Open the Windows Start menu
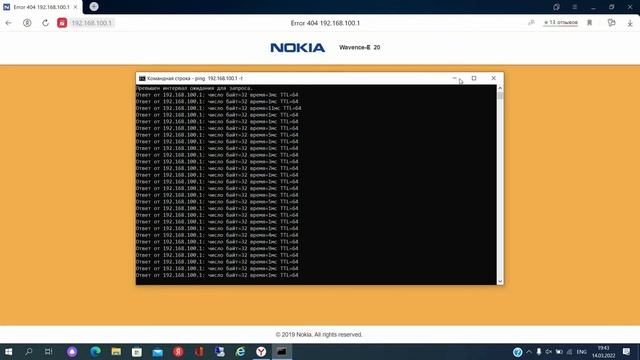This screenshot has height=360, width=640. [x=8, y=351]
